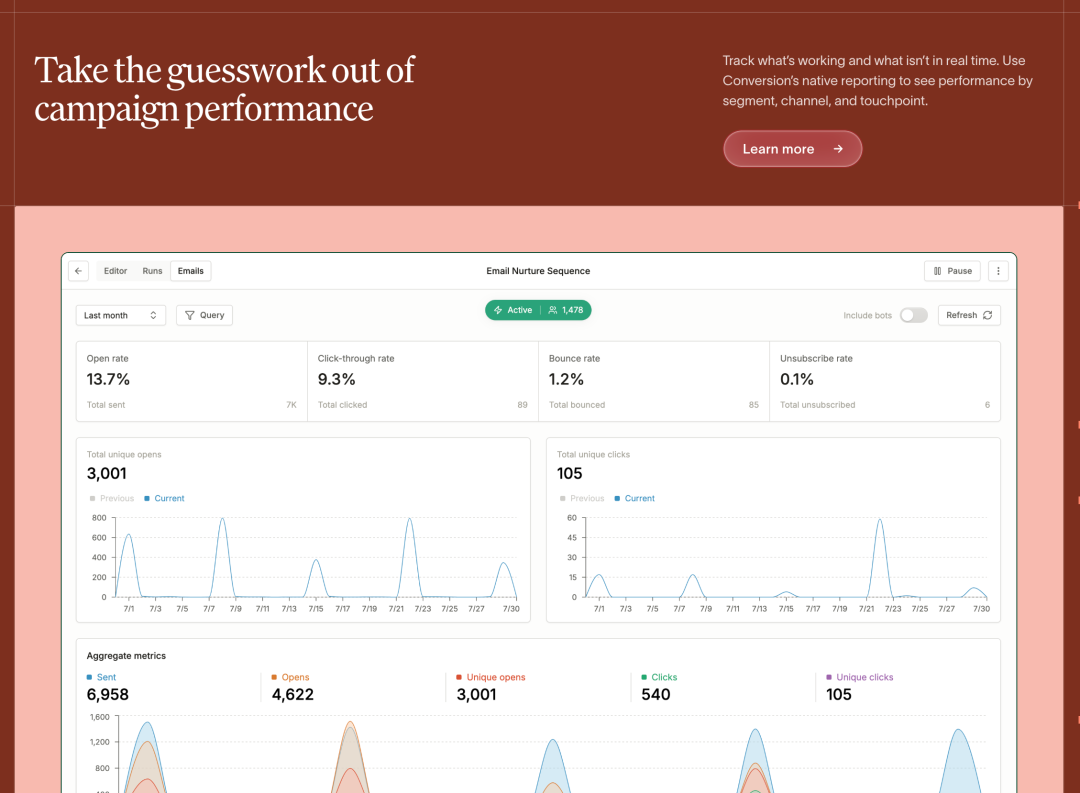The width and height of the screenshot is (1080, 793).
Task: Click Previous legend in unique clicks chart
Action: point(582,498)
